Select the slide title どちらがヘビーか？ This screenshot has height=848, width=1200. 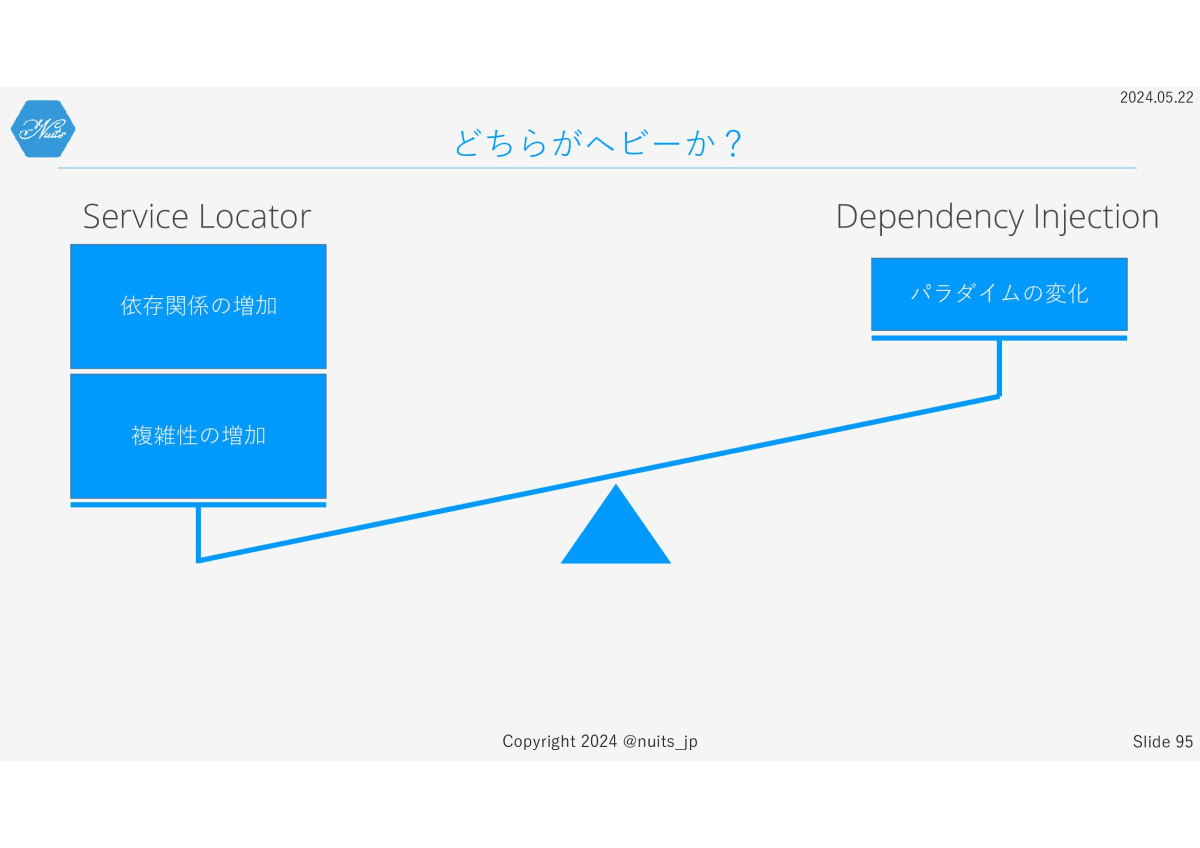coord(598,144)
